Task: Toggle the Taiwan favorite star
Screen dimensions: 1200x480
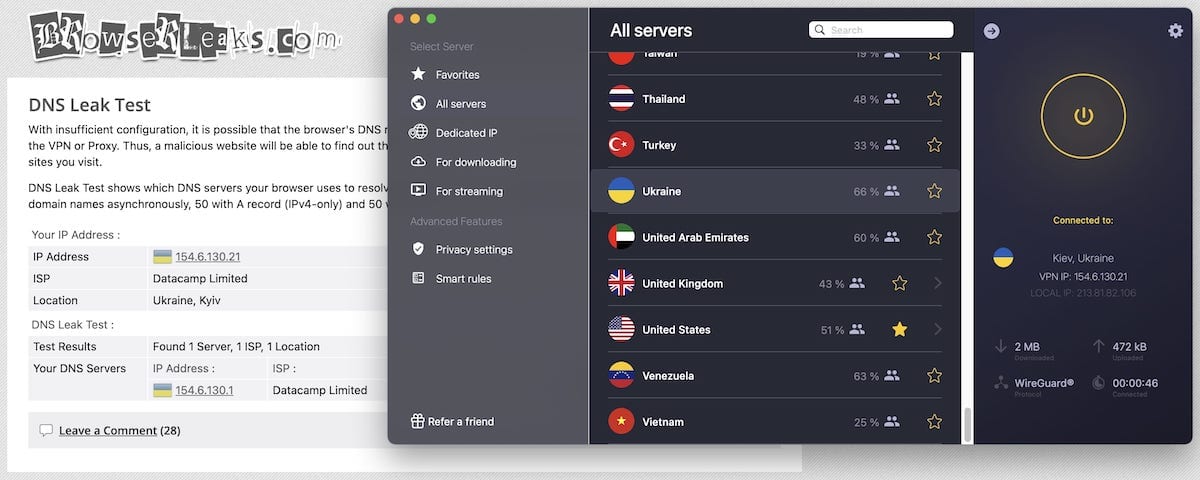Action: tap(934, 53)
